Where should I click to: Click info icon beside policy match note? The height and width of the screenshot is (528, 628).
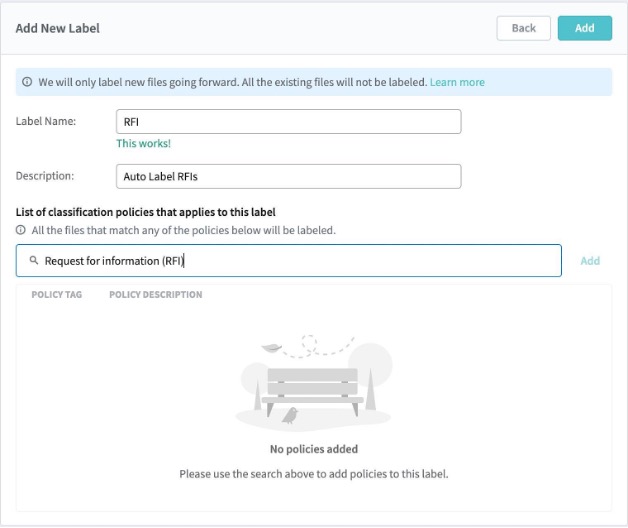pos(21,230)
